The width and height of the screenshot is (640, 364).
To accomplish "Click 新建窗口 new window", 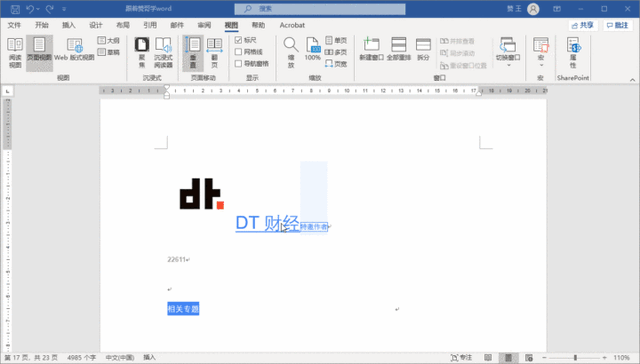I will [x=371, y=49].
